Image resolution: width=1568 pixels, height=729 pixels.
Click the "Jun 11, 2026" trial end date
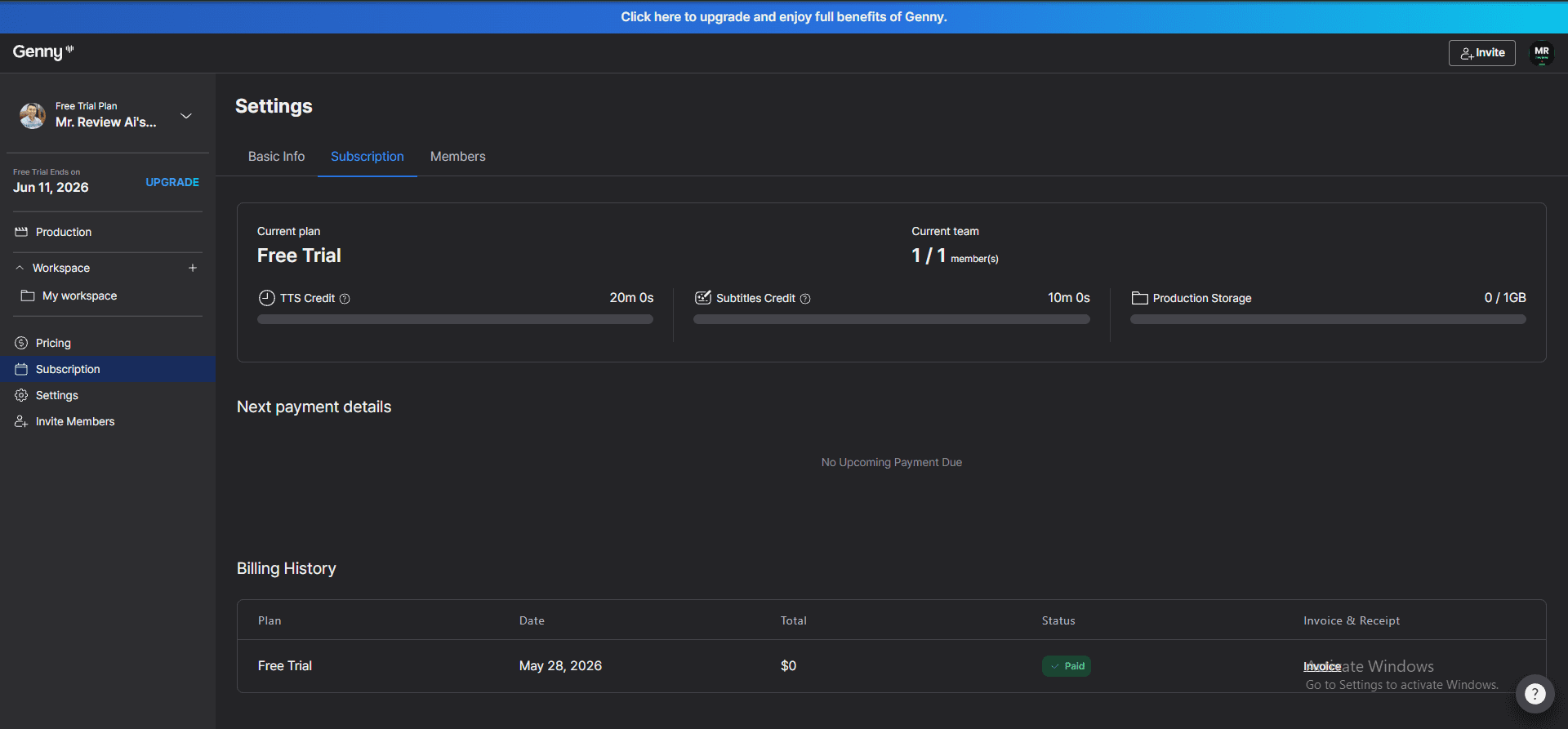(51, 188)
